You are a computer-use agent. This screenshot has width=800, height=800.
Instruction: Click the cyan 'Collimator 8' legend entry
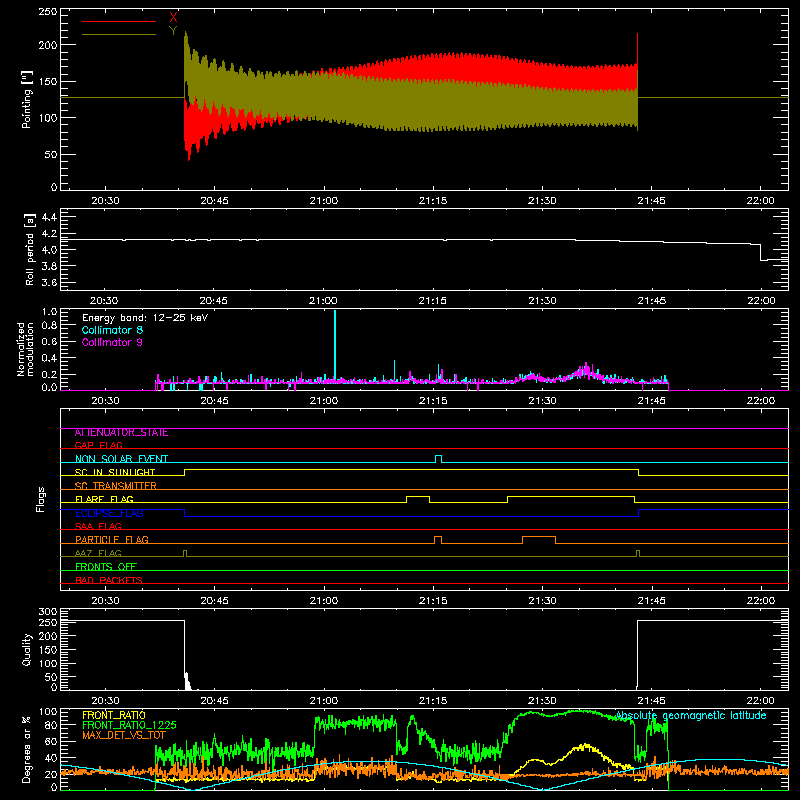coord(112,330)
